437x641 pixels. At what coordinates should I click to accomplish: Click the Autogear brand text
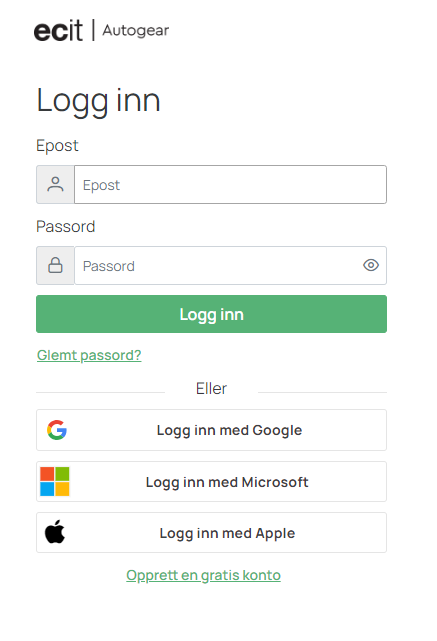(135, 31)
